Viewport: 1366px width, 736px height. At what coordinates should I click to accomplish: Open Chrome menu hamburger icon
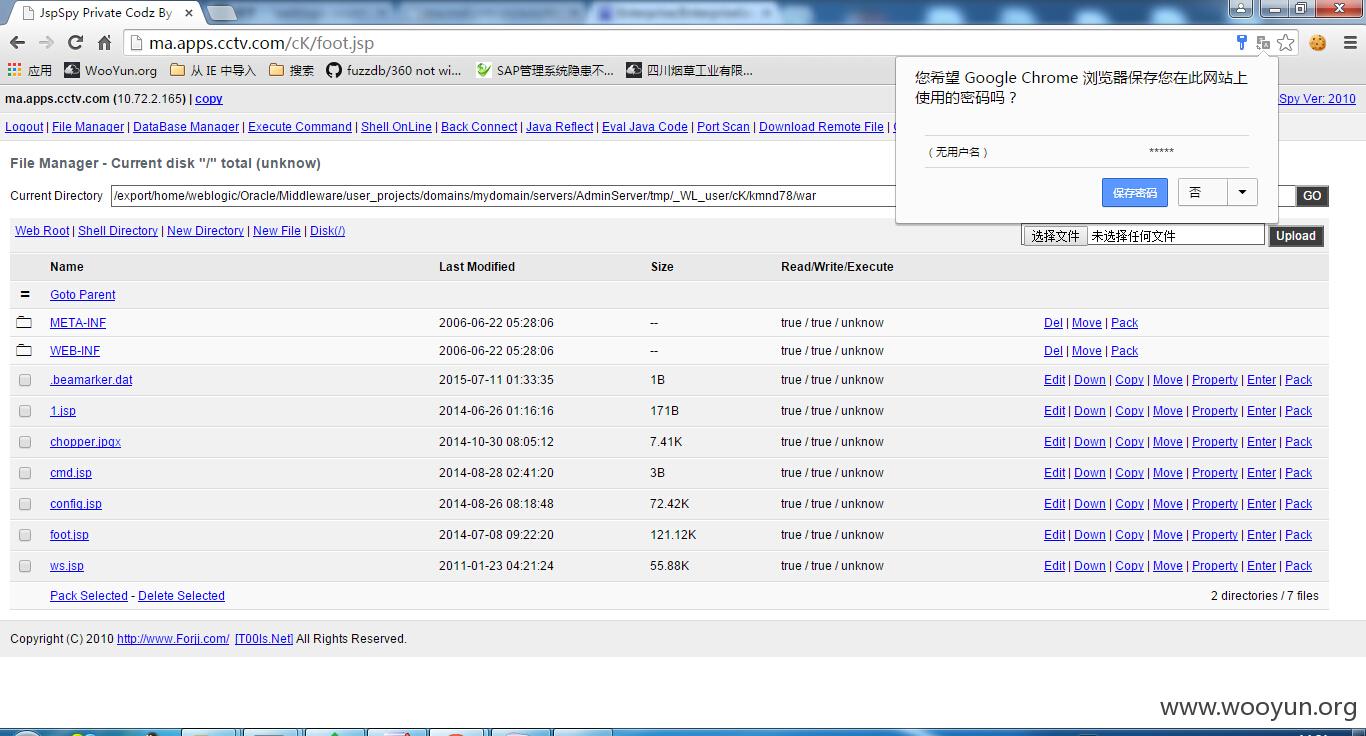1348,43
